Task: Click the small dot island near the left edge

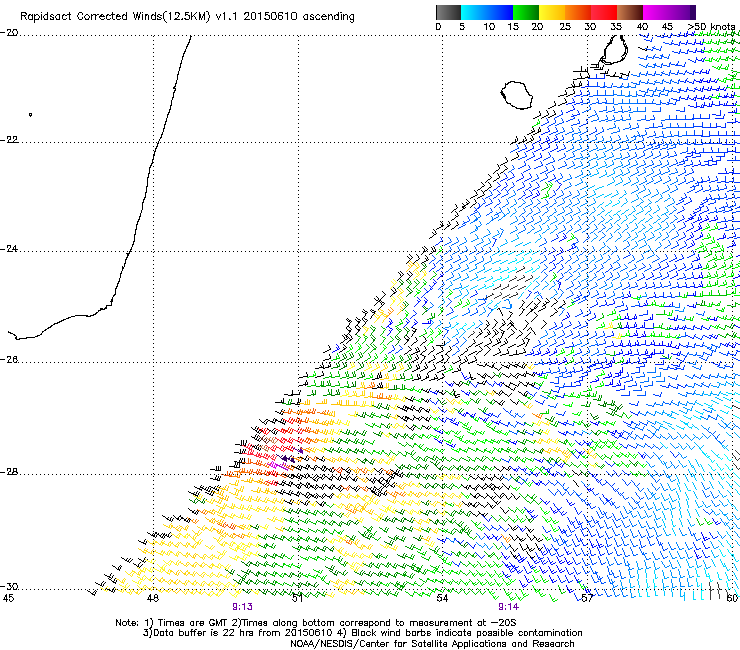Action: tap(30, 114)
